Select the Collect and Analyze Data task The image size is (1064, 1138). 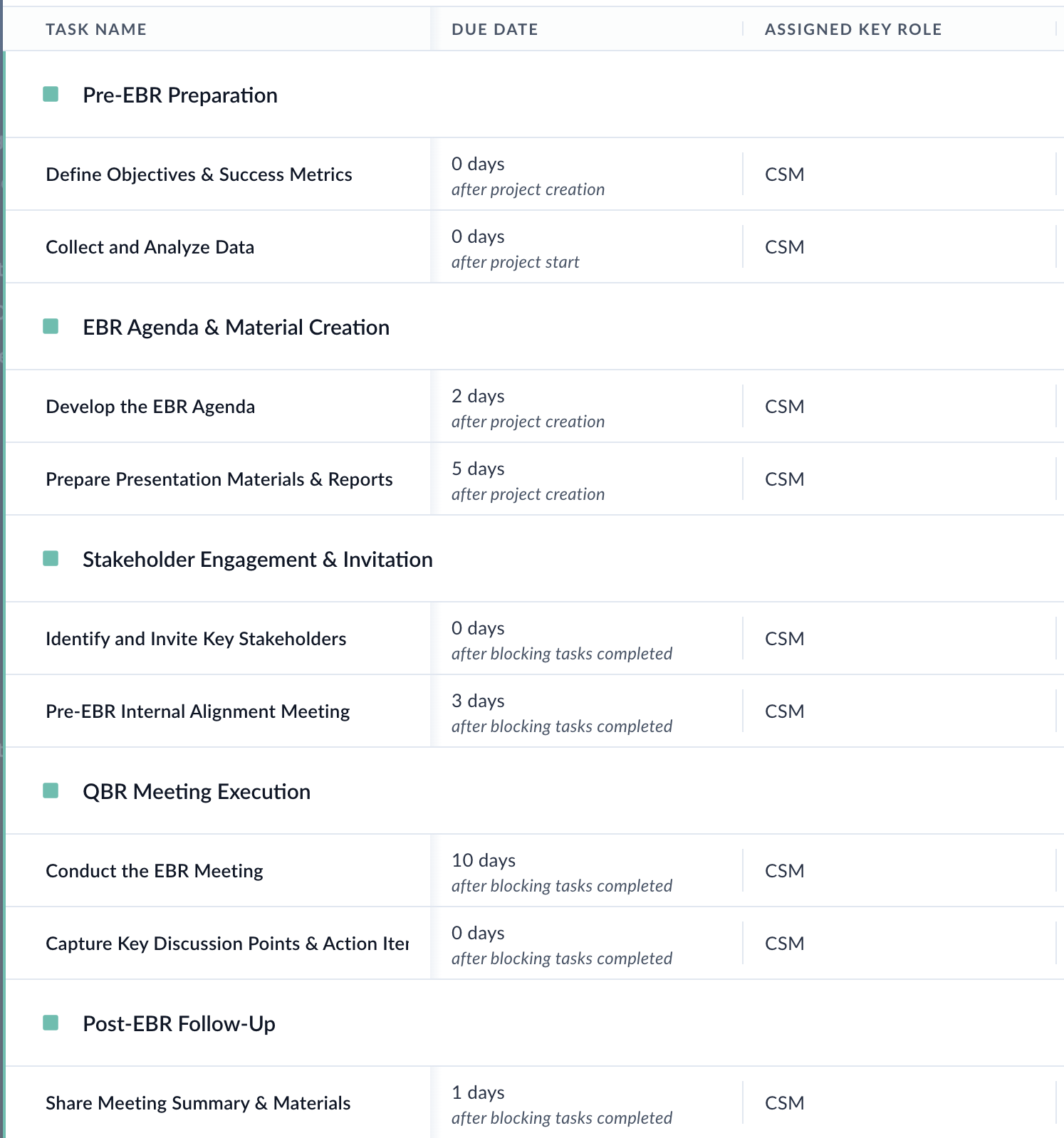coord(150,247)
